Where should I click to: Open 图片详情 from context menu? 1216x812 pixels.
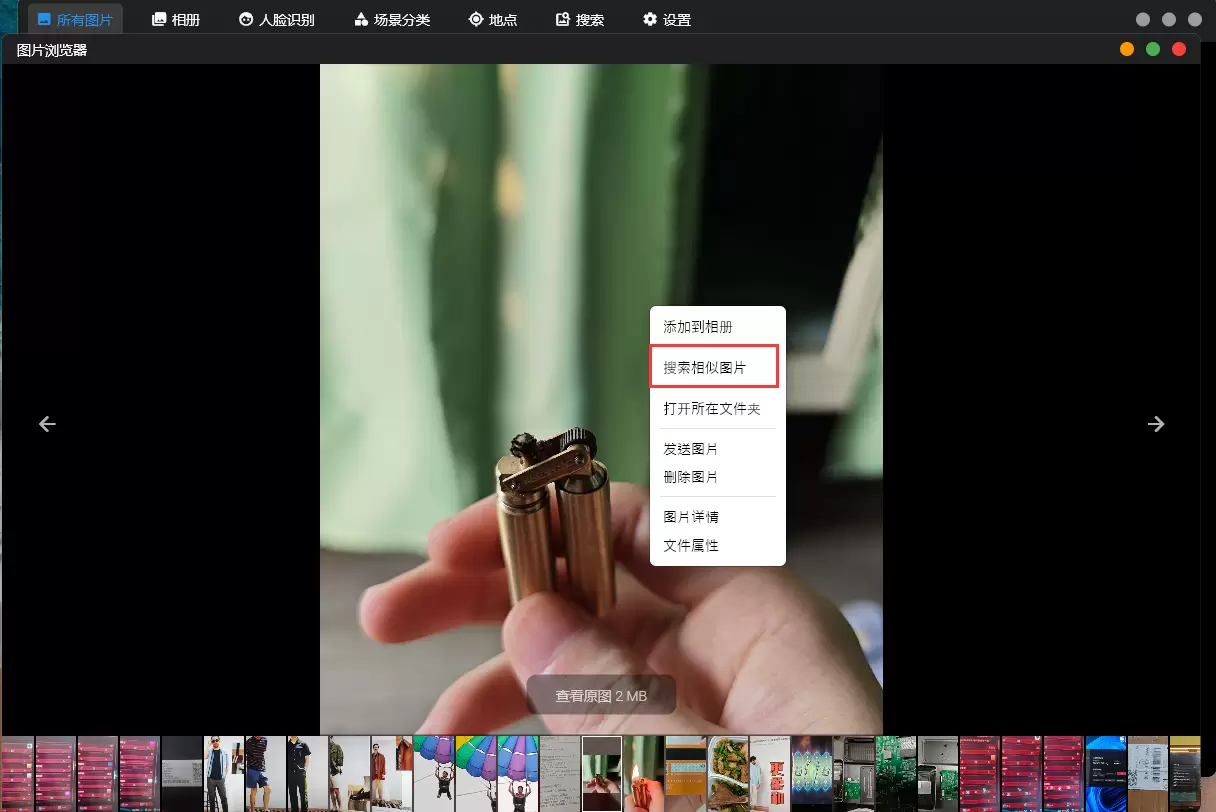691,517
